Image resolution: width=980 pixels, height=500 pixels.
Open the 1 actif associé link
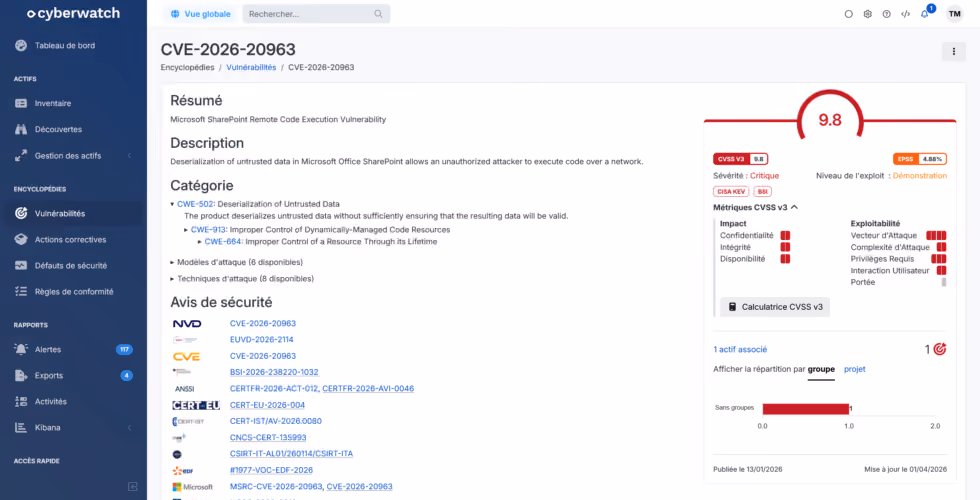pos(740,349)
